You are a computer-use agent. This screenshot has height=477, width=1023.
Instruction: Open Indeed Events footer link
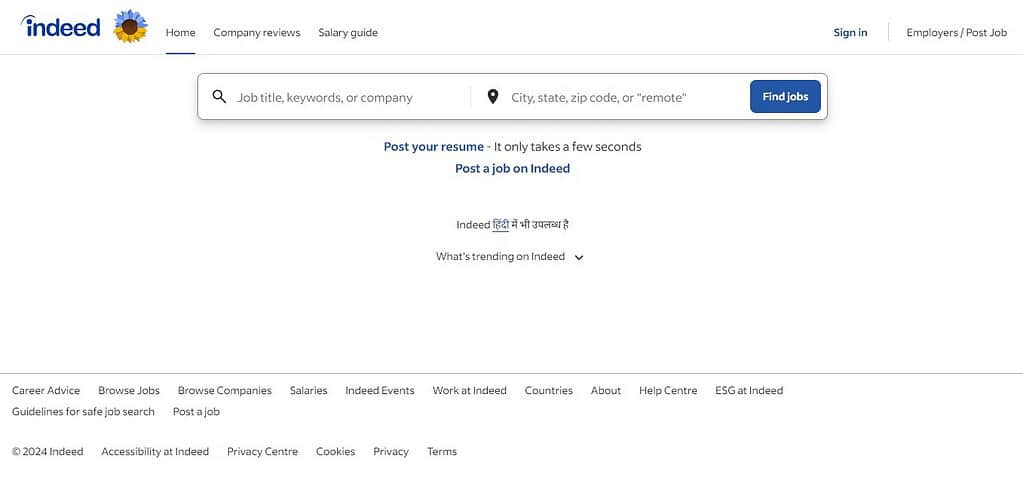380,390
